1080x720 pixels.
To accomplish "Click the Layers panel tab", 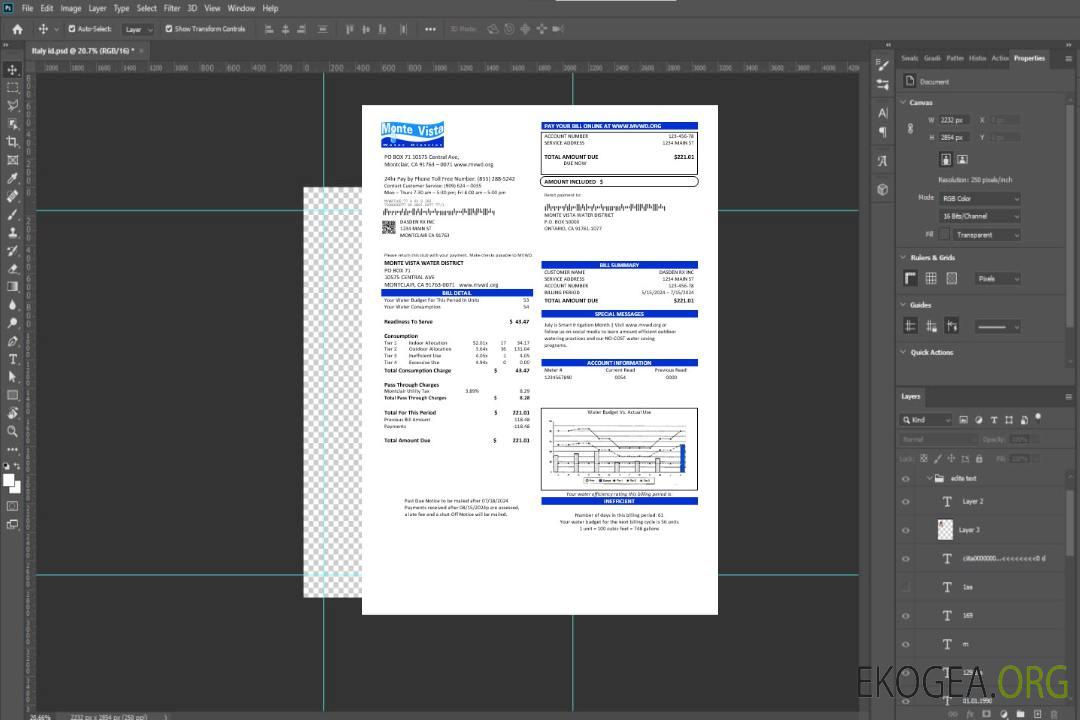I will pos(911,396).
